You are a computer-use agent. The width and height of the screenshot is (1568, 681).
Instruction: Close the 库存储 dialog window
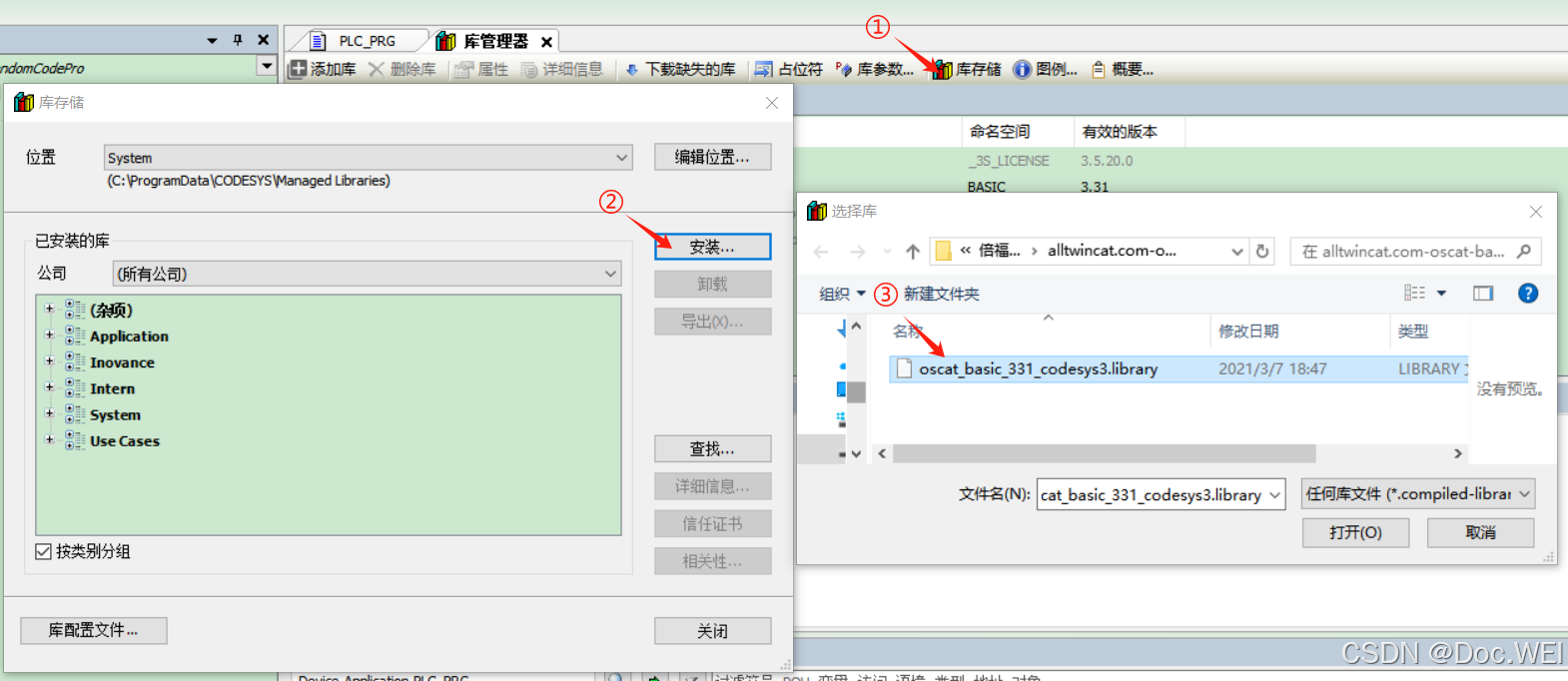click(x=772, y=103)
